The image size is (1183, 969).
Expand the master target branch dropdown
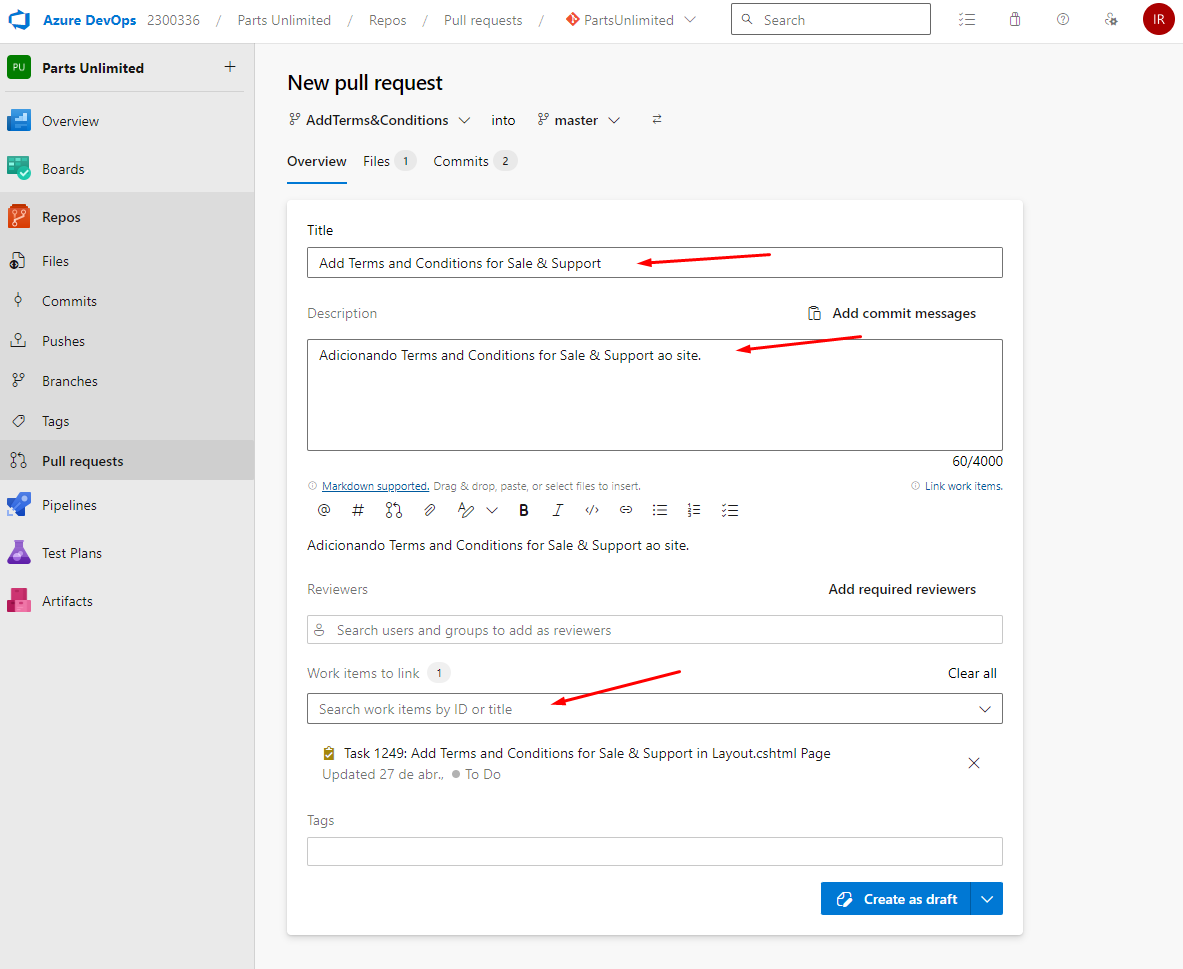tap(614, 120)
